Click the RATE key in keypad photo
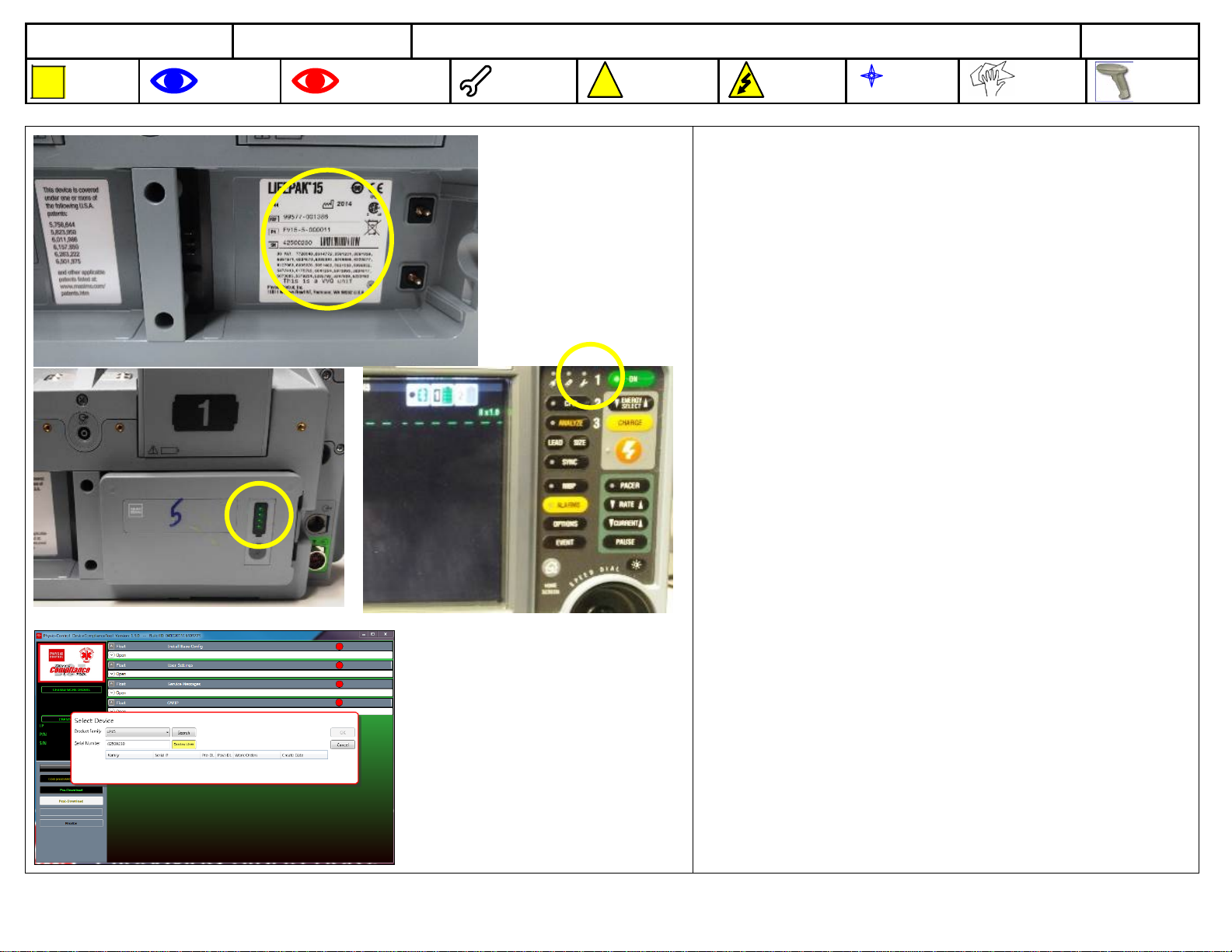The width and height of the screenshot is (1232, 952). [x=626, y=504]
